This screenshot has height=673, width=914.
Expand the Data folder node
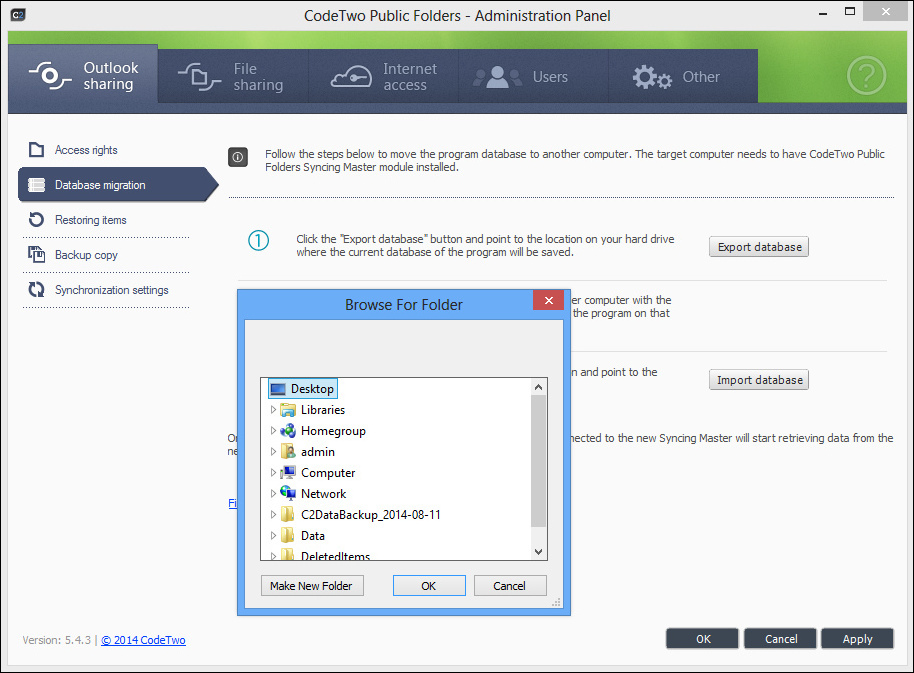pos(273,535)
